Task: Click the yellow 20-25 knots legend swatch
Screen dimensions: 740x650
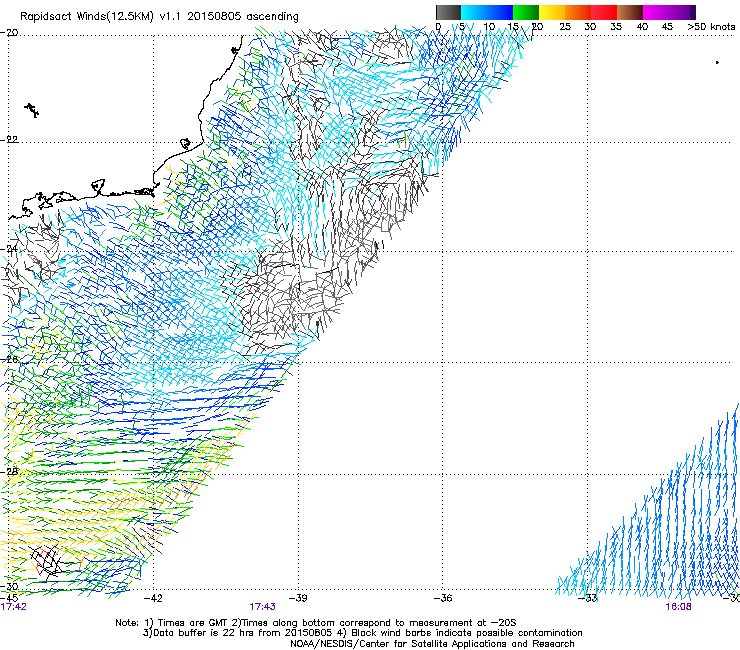Action: (552, 12)
